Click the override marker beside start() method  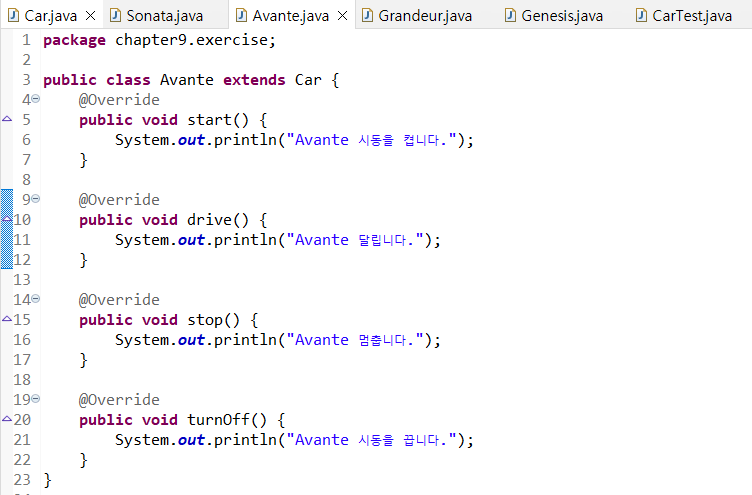[7, 120]
